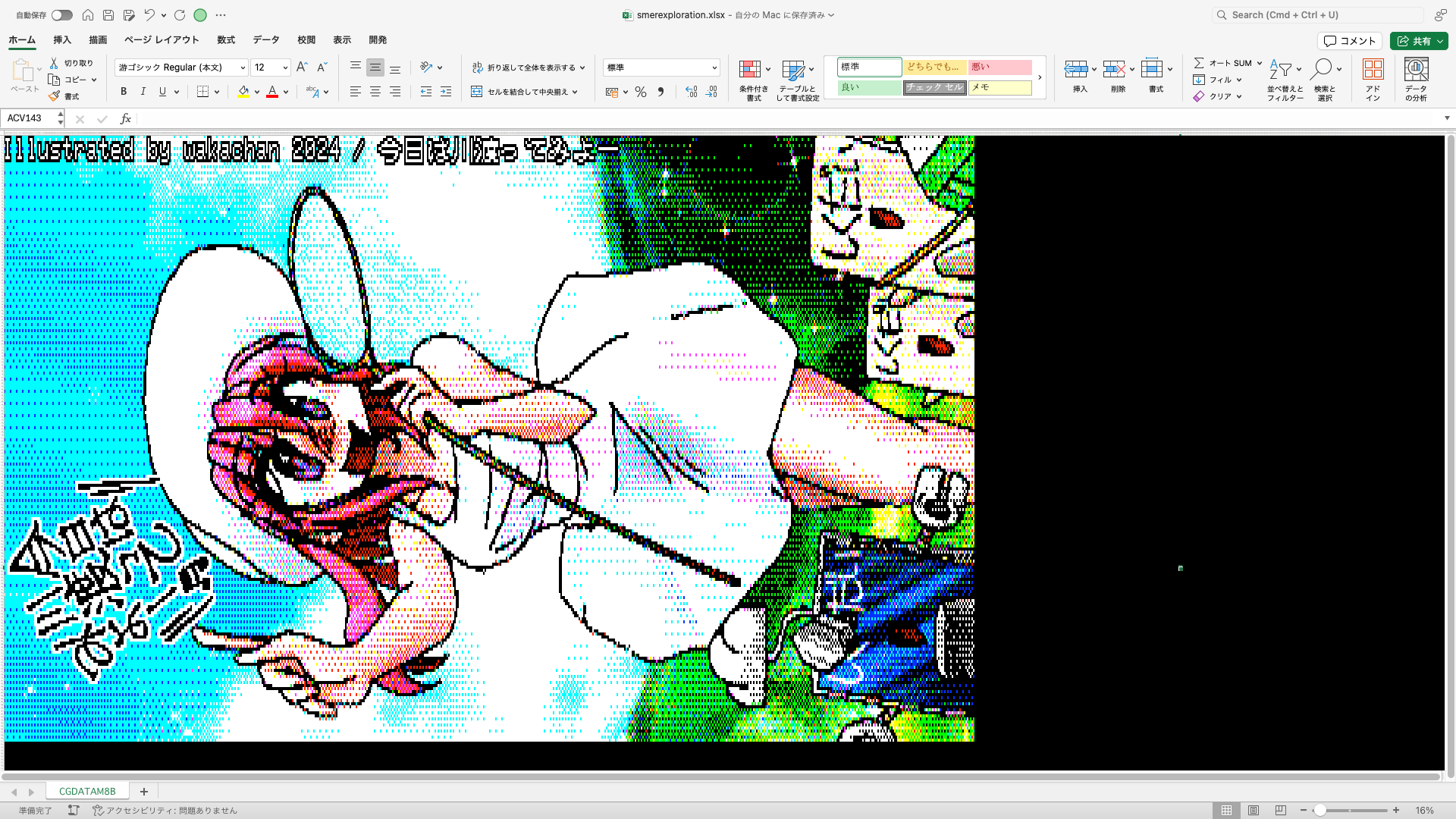Click the コメント button
1456x819 pixels.
coord(1350,41)
